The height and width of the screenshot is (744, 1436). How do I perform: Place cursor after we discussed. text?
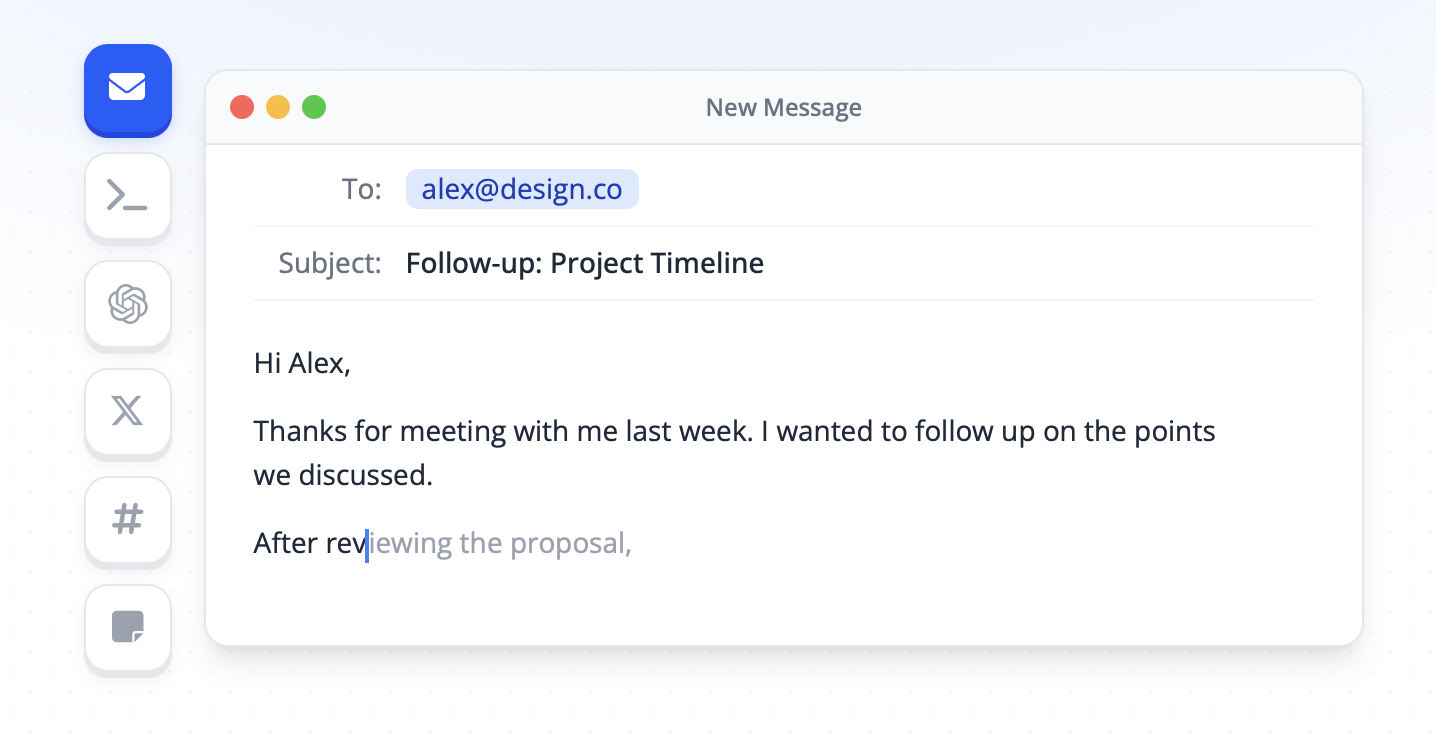(434, 475)
